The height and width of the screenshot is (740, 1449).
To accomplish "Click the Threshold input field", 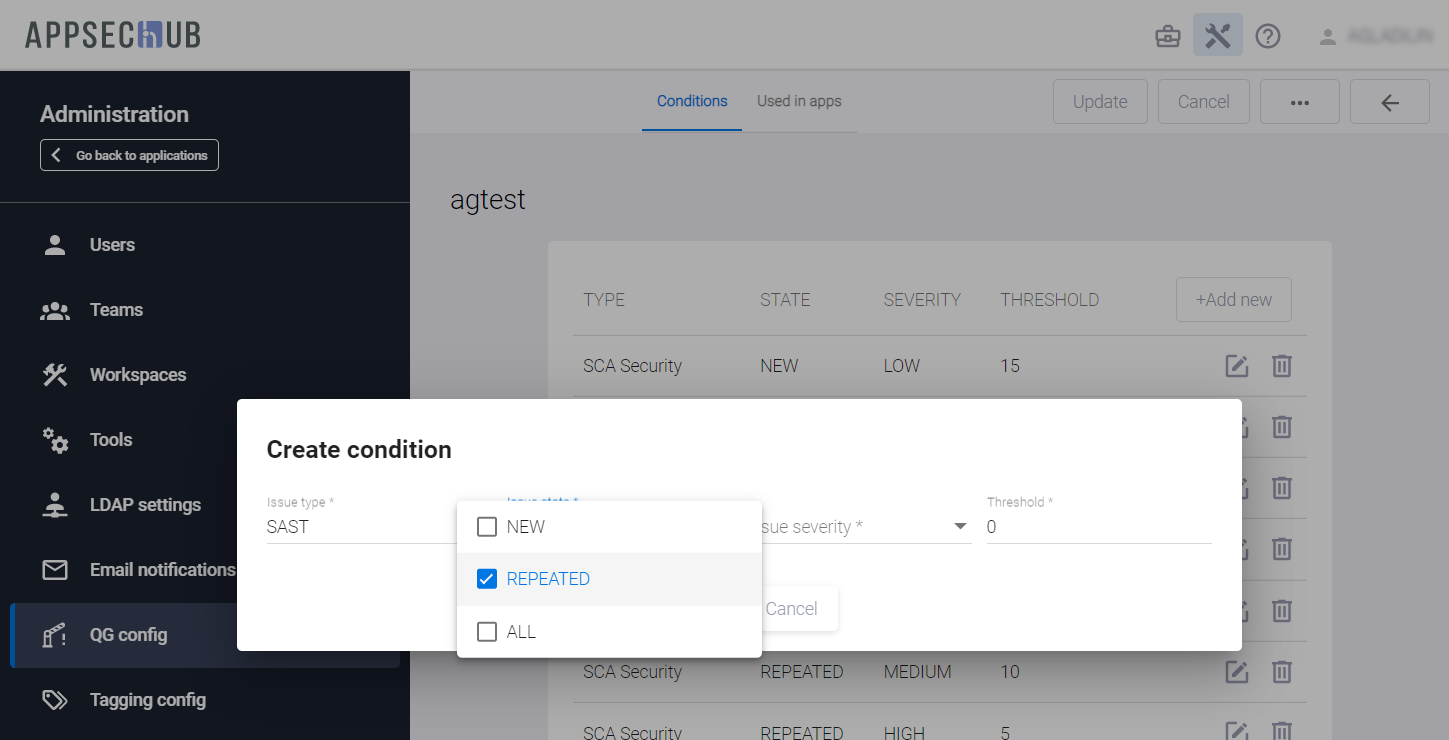I will click(1097, 527).
